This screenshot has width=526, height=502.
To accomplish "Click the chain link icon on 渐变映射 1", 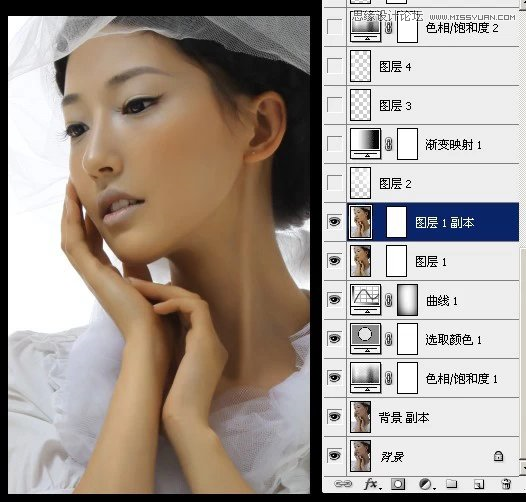I will point(388,144).
